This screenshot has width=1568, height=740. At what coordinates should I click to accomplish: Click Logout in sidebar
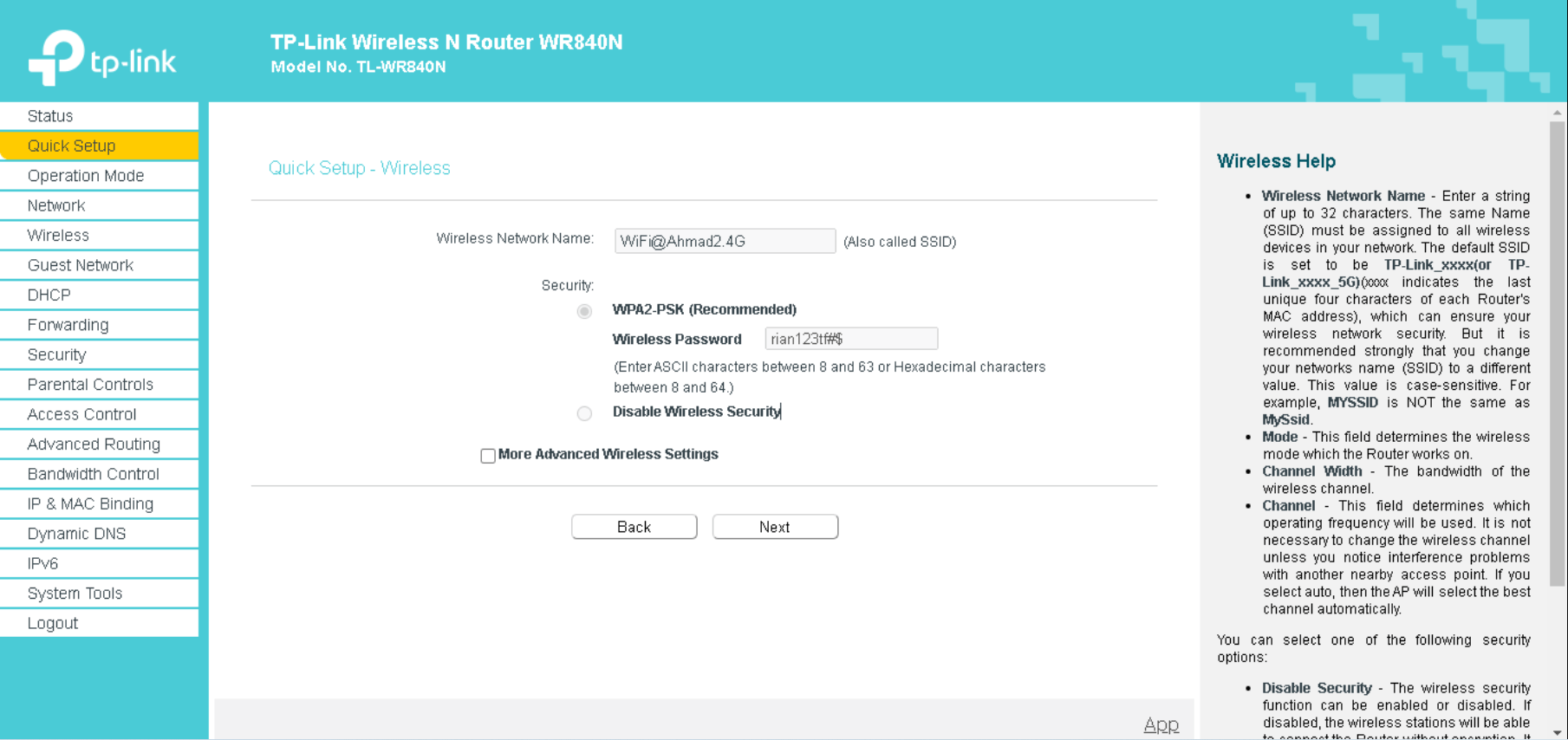click(x=99, y=623)
